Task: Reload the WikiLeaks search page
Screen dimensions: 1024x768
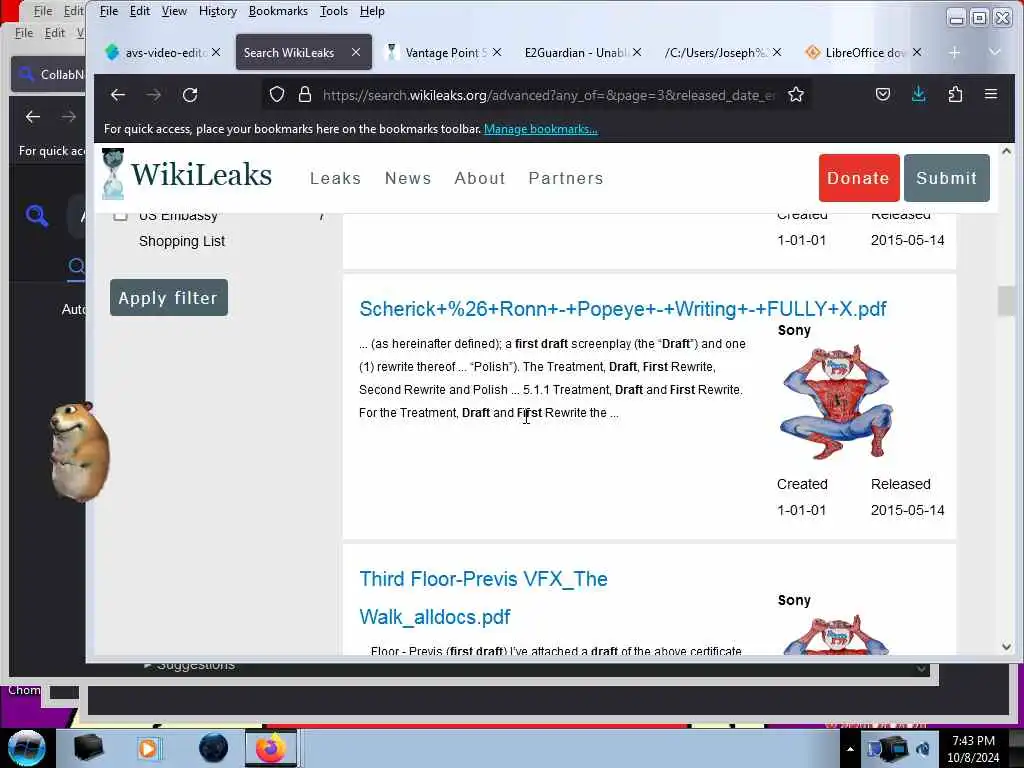Action: 190,95
